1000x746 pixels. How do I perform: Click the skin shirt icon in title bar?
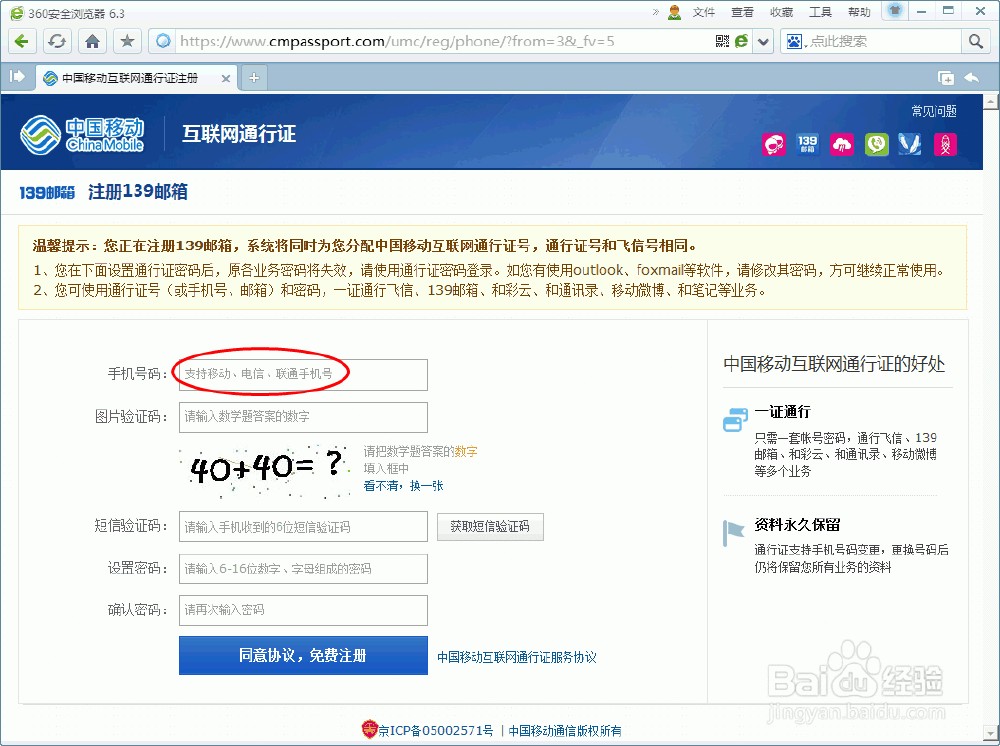[895, 11]
